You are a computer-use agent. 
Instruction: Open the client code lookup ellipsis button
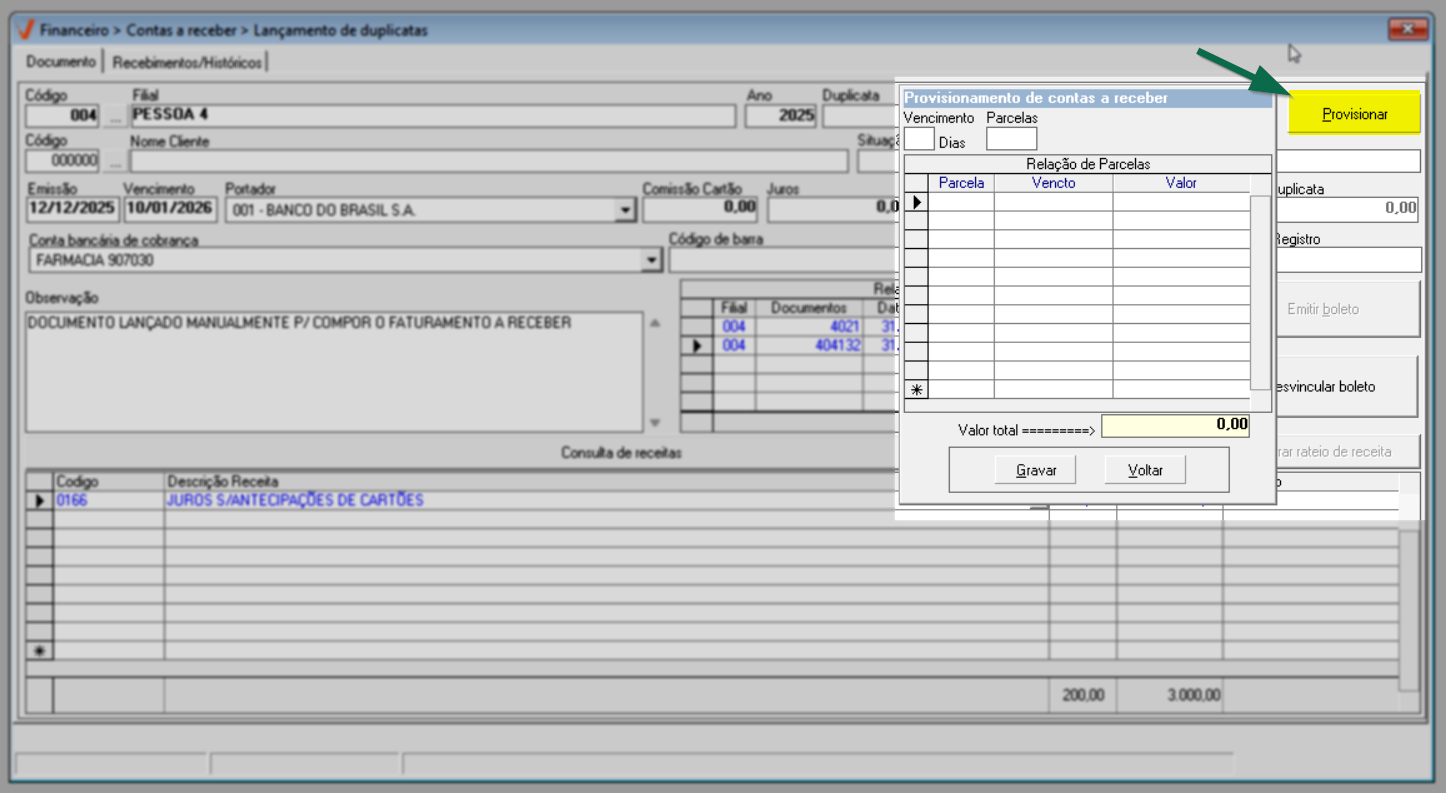(114, 161)
